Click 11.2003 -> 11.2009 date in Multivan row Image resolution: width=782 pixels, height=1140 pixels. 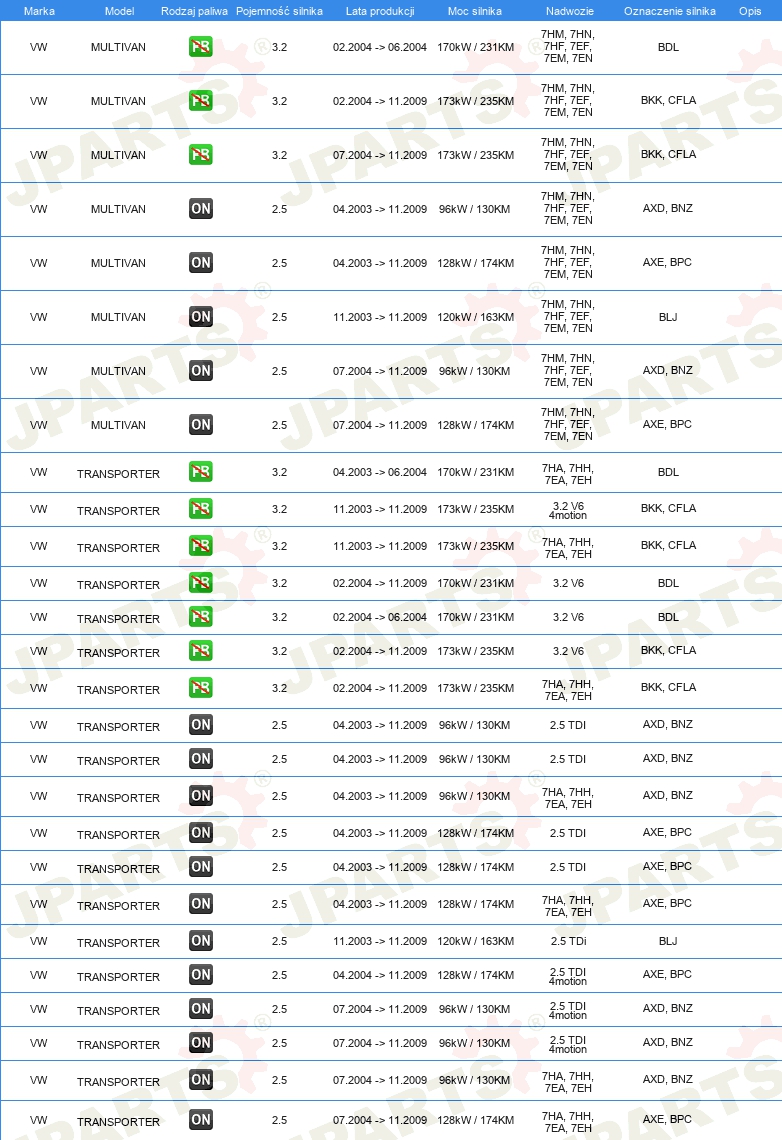tap(380, 317)
